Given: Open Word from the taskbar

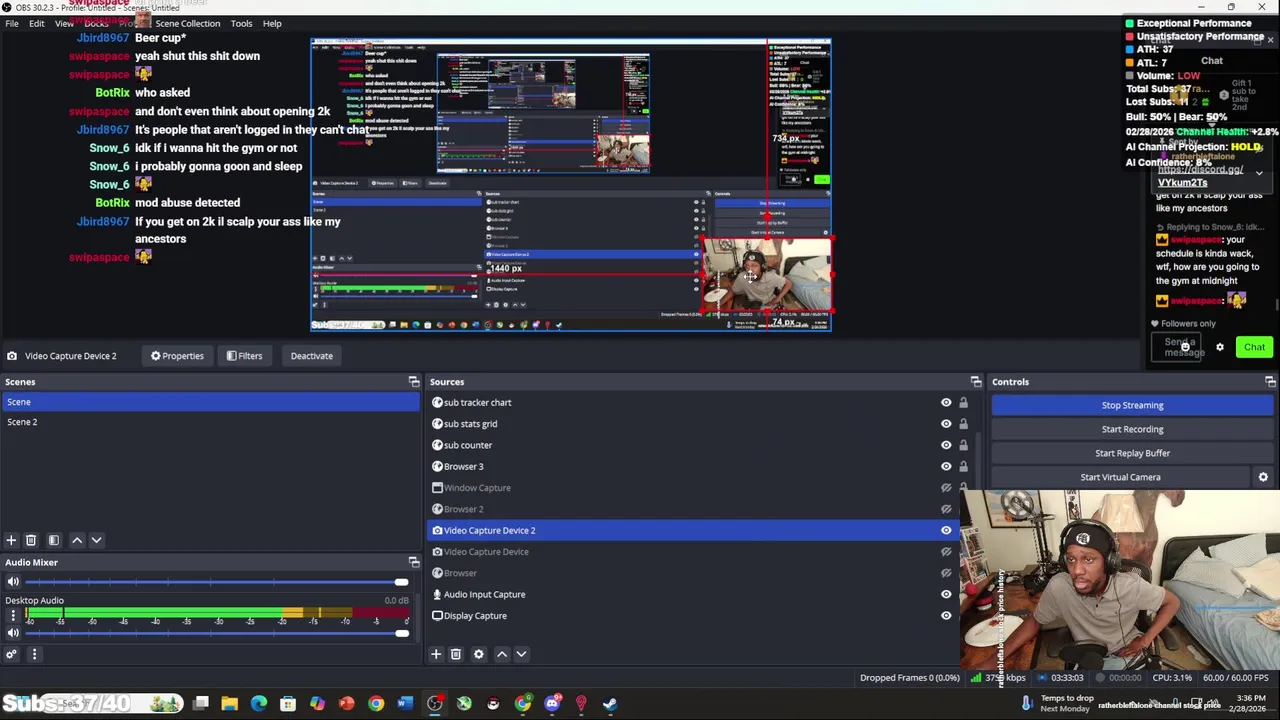Looking at the screenshot, I should tap(405, 704).
